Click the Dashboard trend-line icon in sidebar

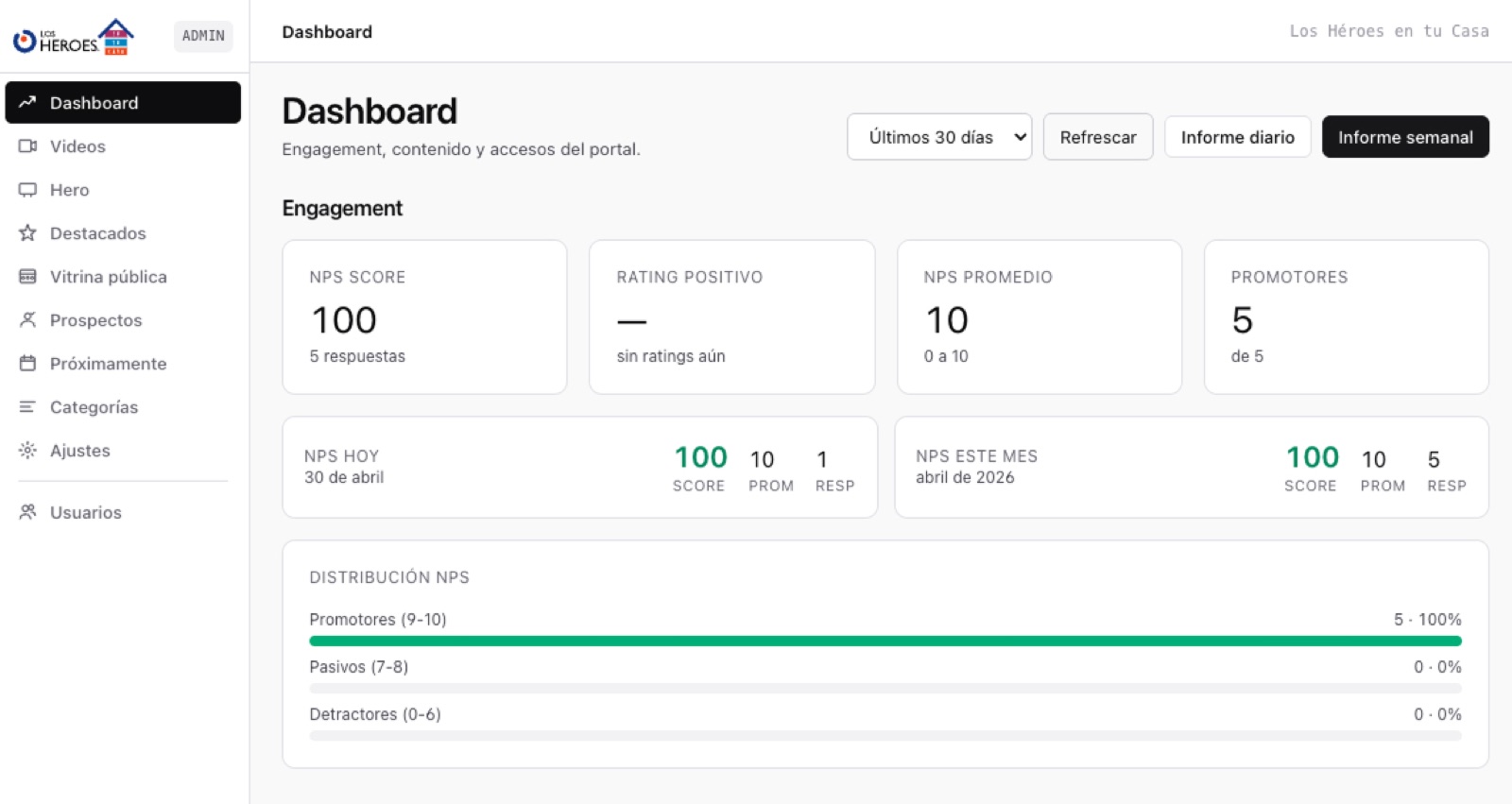[x=27, y=102]
